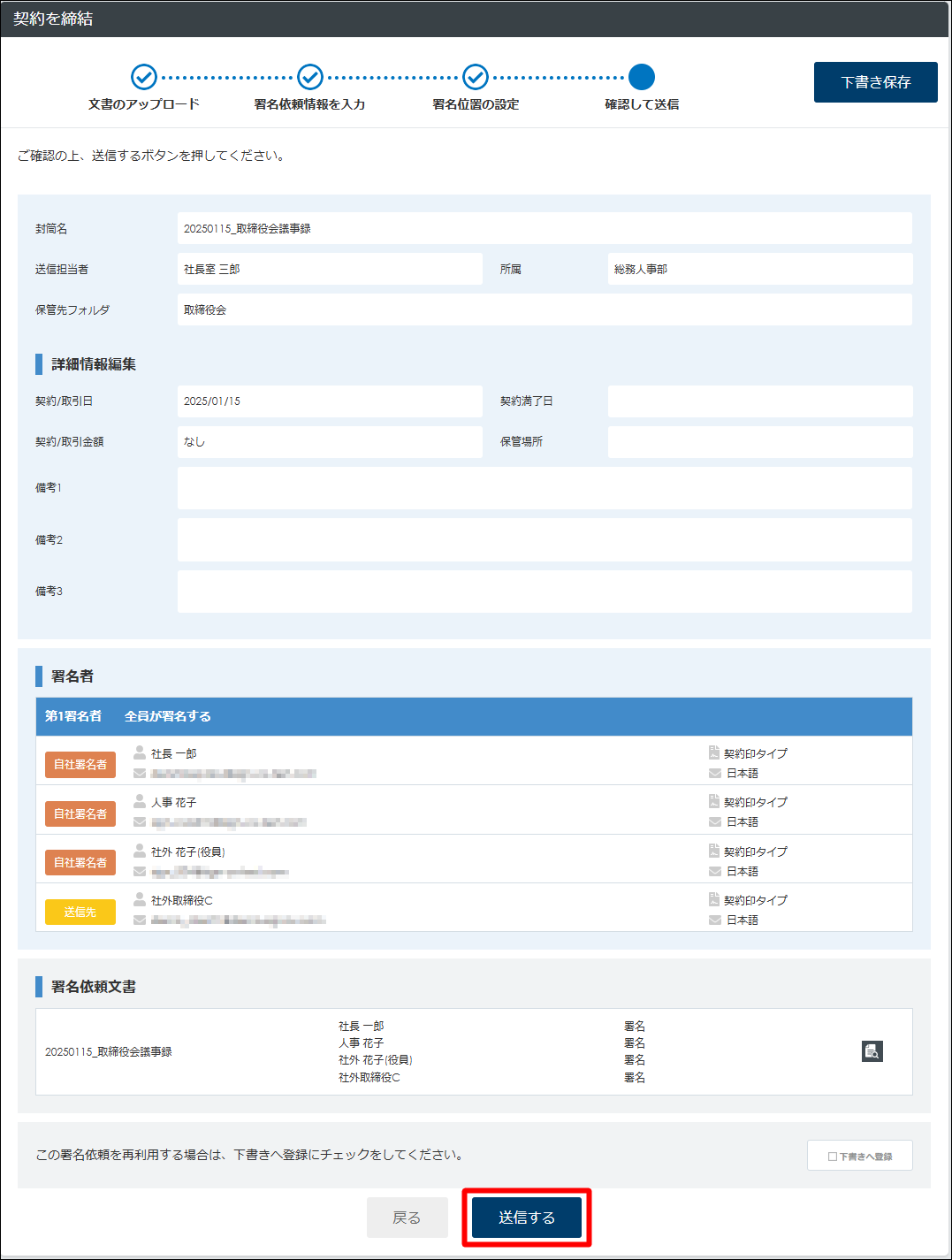The image size is (952, 1260).
Task: Click the 備考3 text area
Action: (545, 591)
